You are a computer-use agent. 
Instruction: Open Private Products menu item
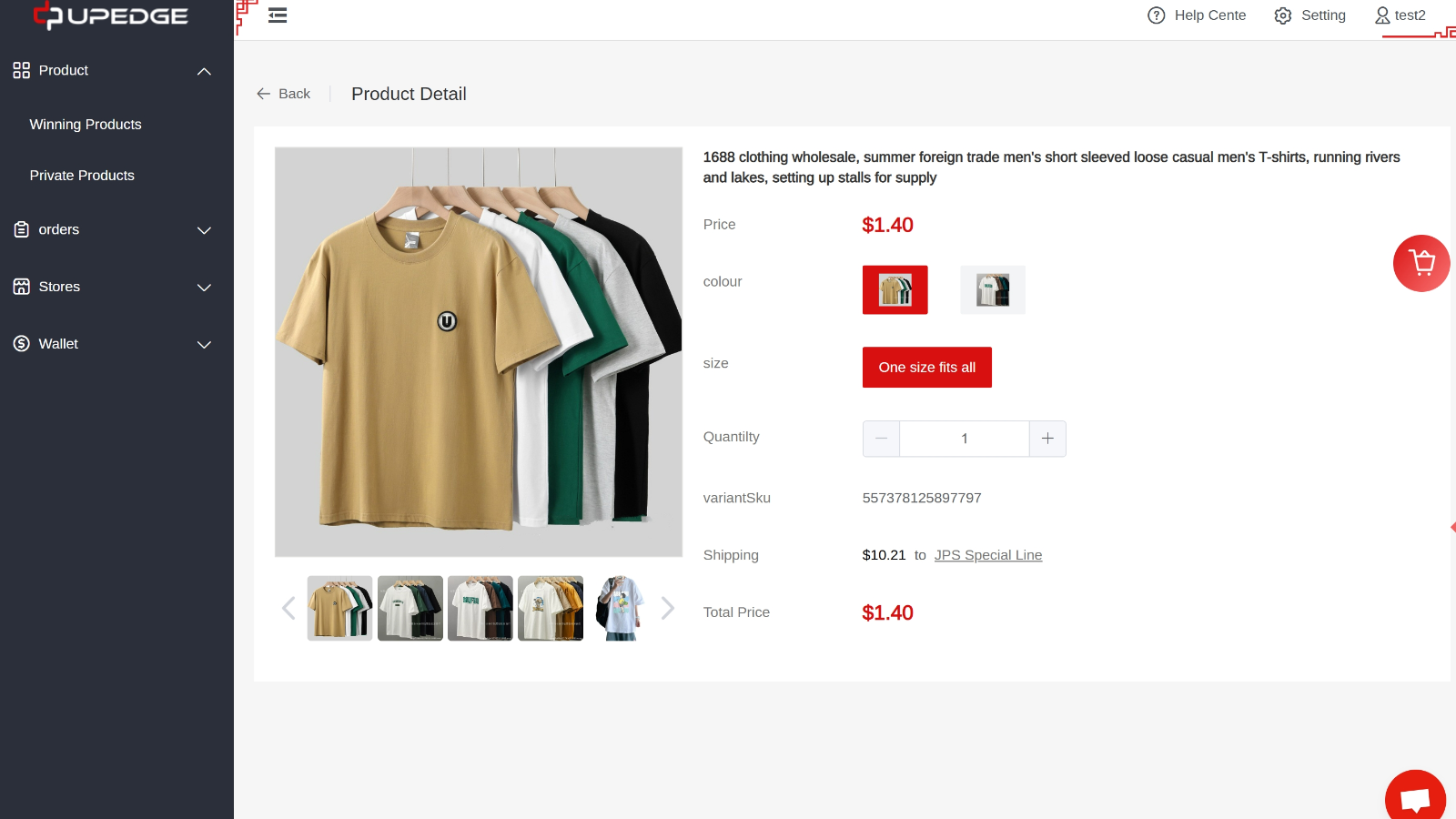click(82, 175)
